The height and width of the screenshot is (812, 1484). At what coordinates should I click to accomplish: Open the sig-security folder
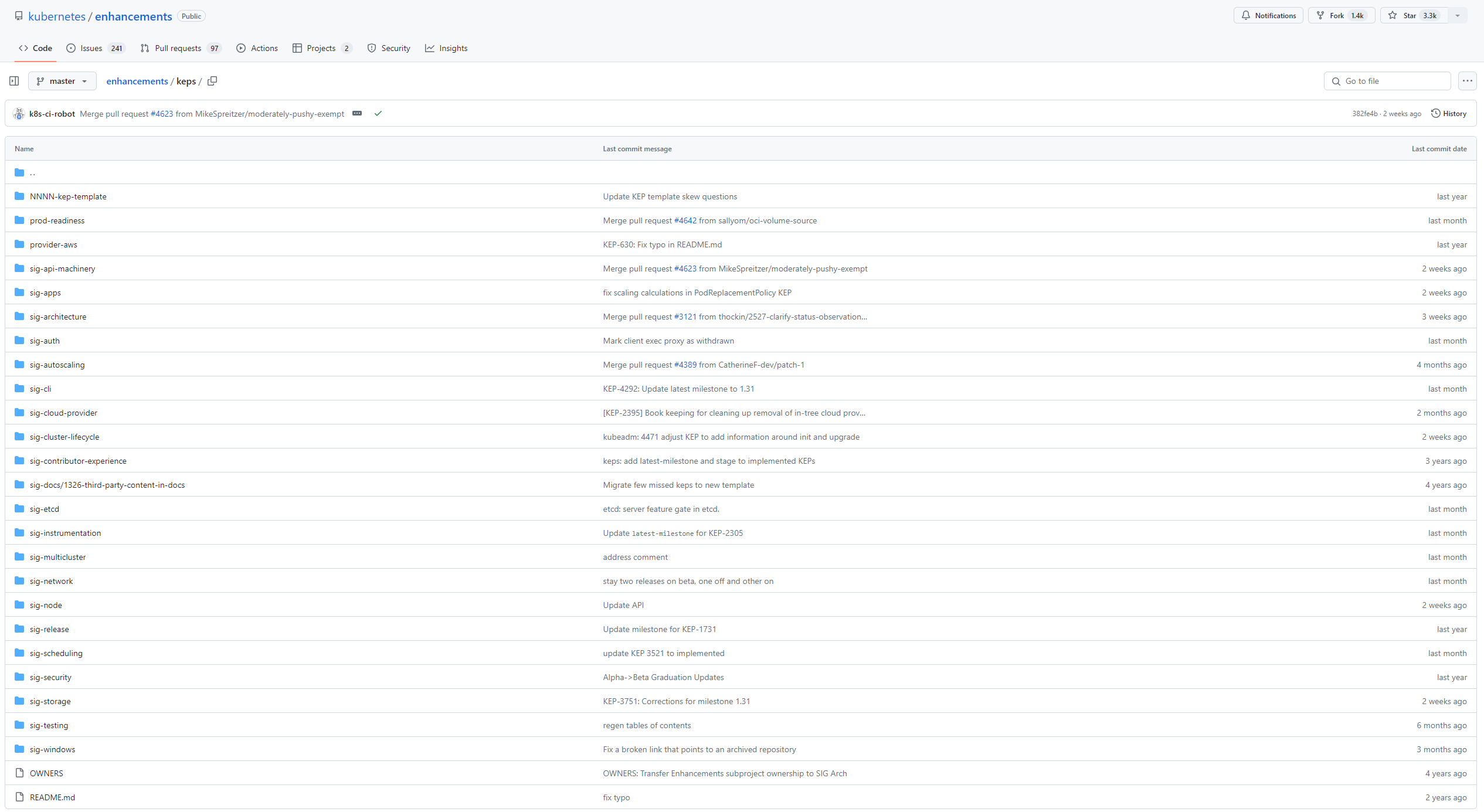50,677
